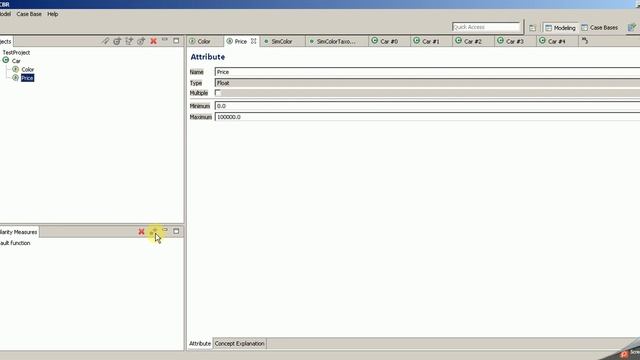
Task: Click the red delete X in Similarity Measures panel
Action: [141, 231]
